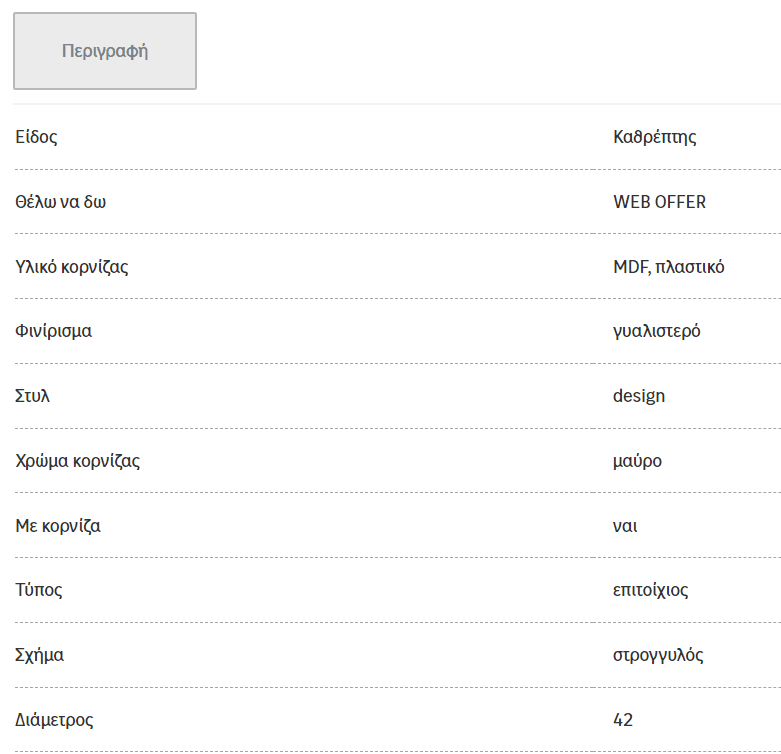Click the Θέλω να δω label
The height and width of the screenshot is (754, 781).
click(x=61, y=202)
